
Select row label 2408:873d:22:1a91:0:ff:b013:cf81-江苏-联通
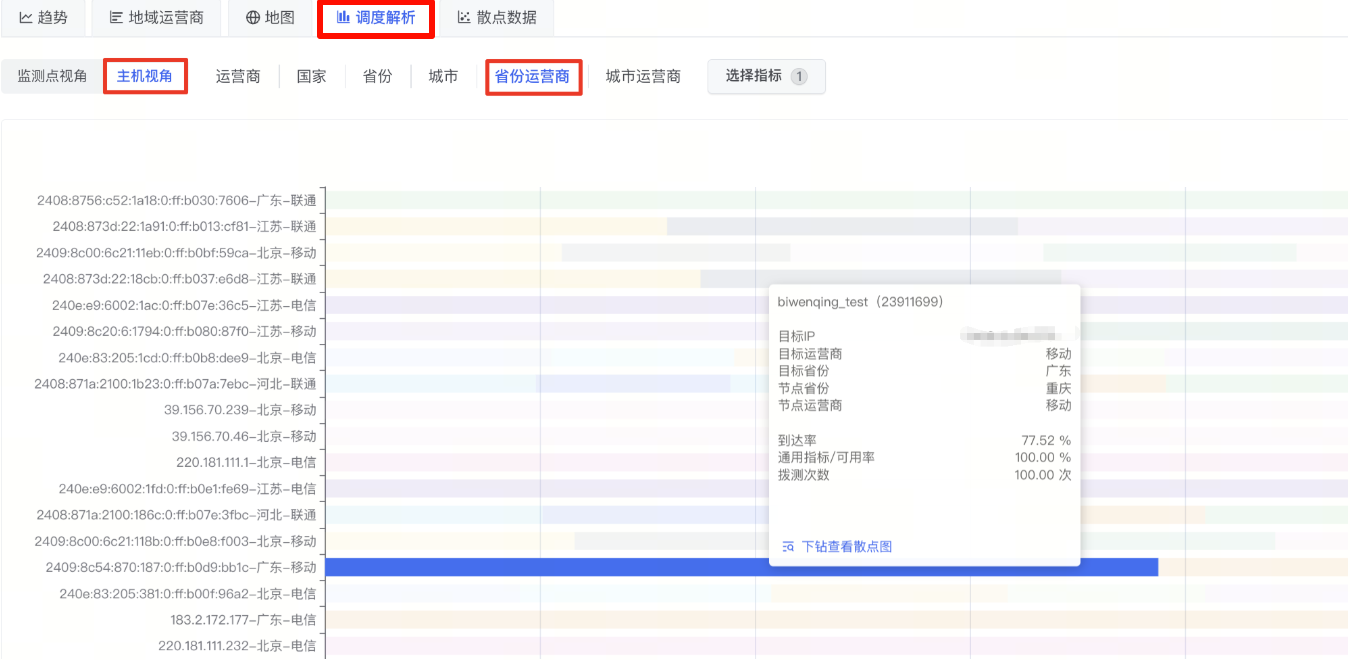tap(184, 226)
